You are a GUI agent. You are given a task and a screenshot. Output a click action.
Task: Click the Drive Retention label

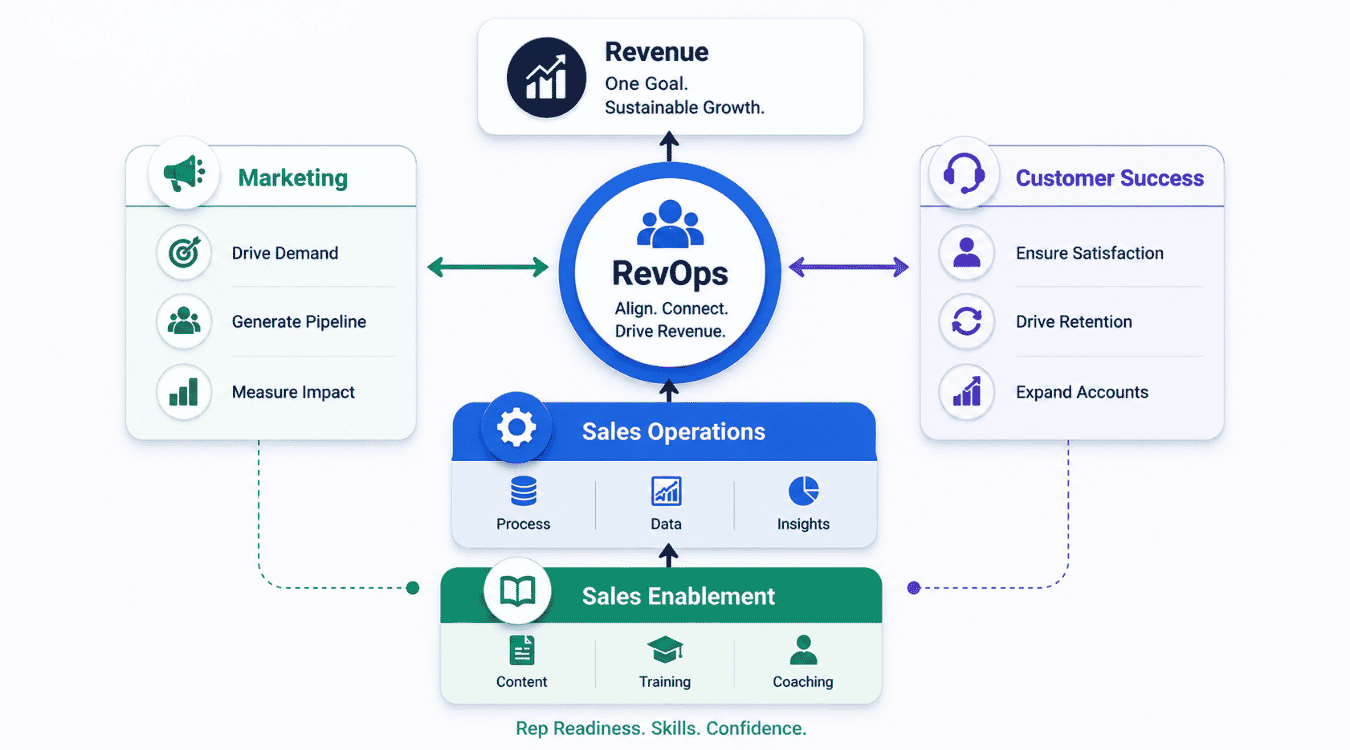(1074, 322)
